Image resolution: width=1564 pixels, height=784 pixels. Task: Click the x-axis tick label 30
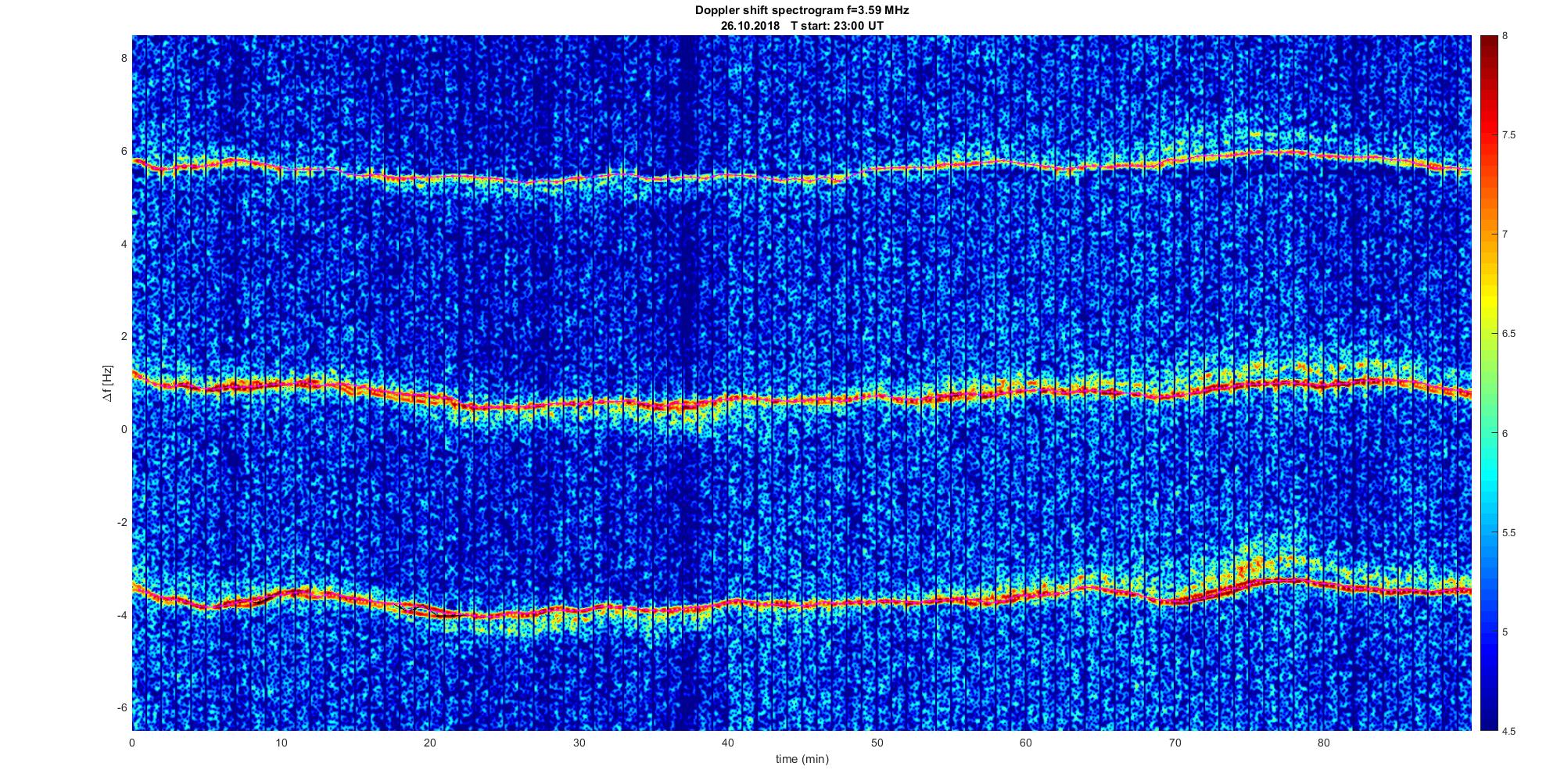coord(579,743)
